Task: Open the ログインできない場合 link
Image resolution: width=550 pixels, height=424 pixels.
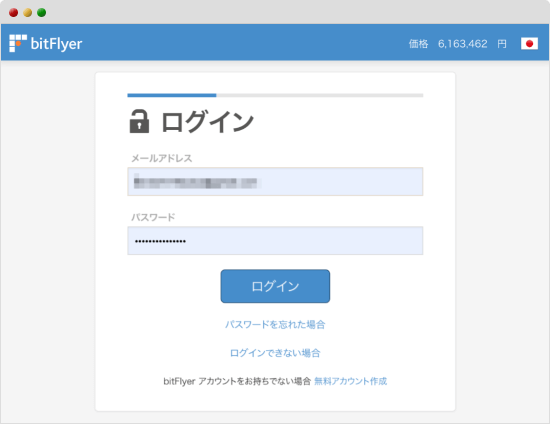Action: (x=275, y=353)
